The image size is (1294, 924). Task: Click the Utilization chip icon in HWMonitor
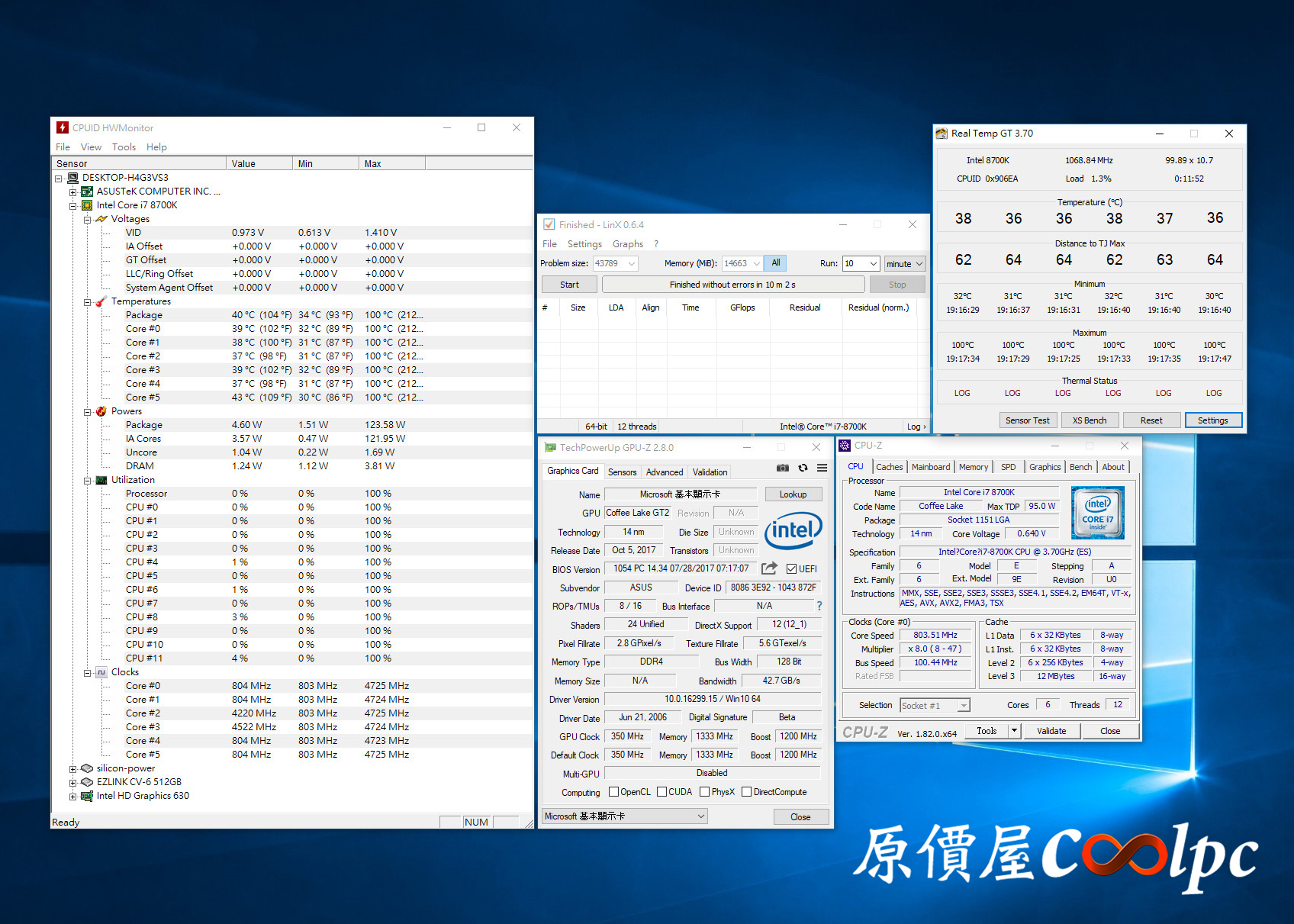pyautogui.click(x=101, y=480)
